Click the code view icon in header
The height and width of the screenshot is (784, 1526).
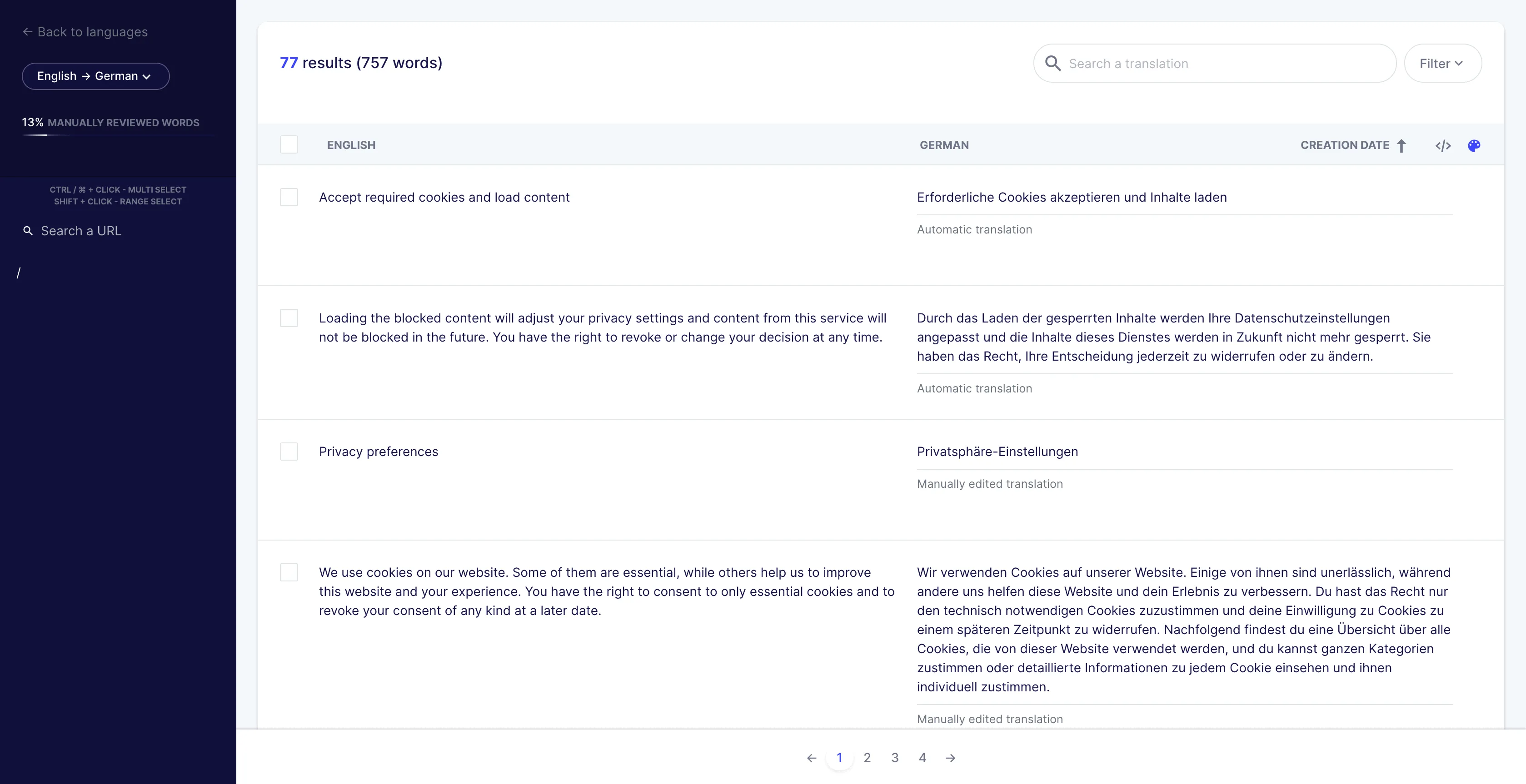click(1443, 146)
